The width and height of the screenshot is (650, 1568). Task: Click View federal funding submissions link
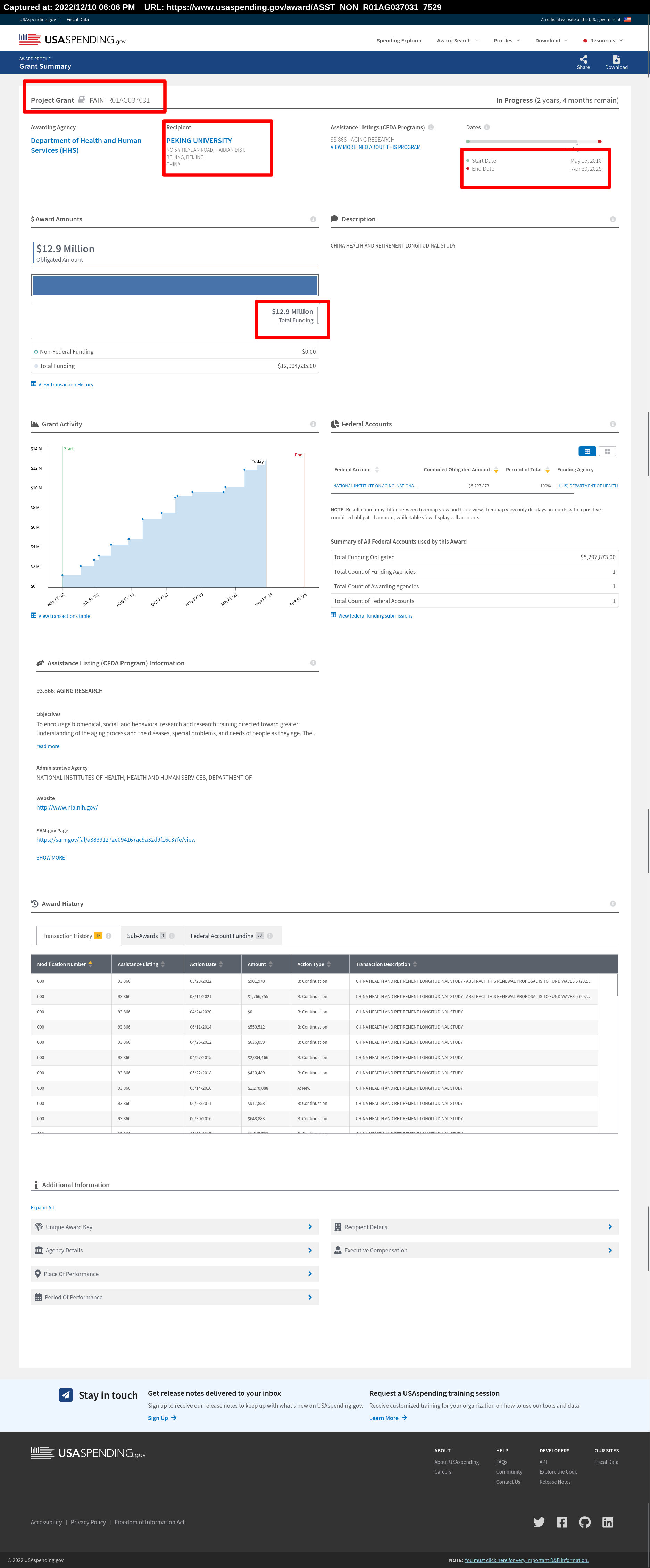coord(371,616)
